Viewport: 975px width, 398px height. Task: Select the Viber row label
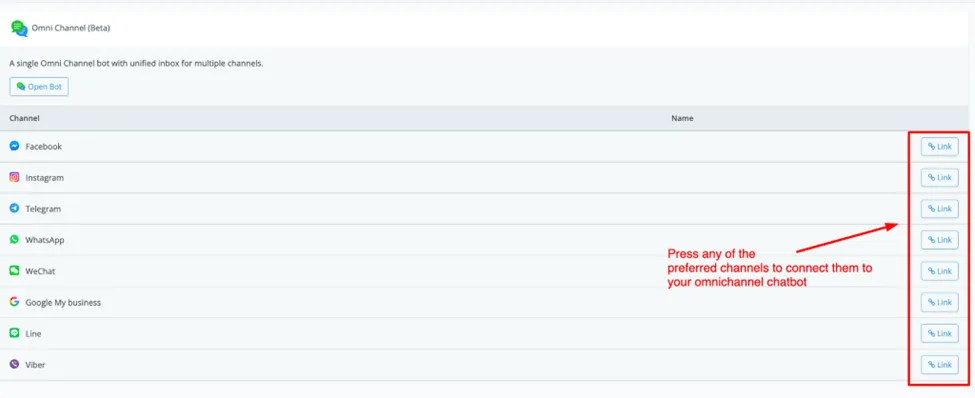click(x=35, y=365)
